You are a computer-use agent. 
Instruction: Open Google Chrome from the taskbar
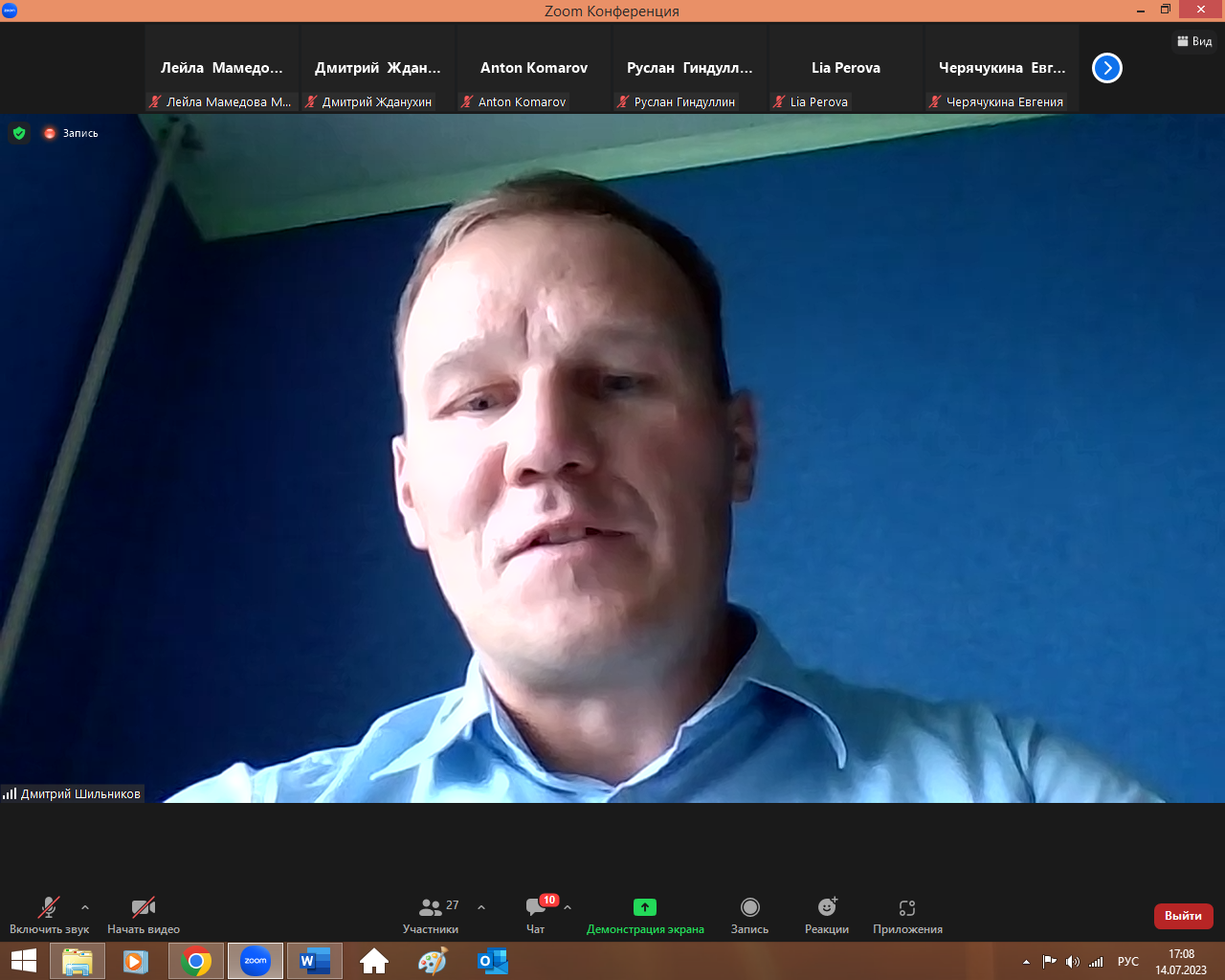(196, 961)
